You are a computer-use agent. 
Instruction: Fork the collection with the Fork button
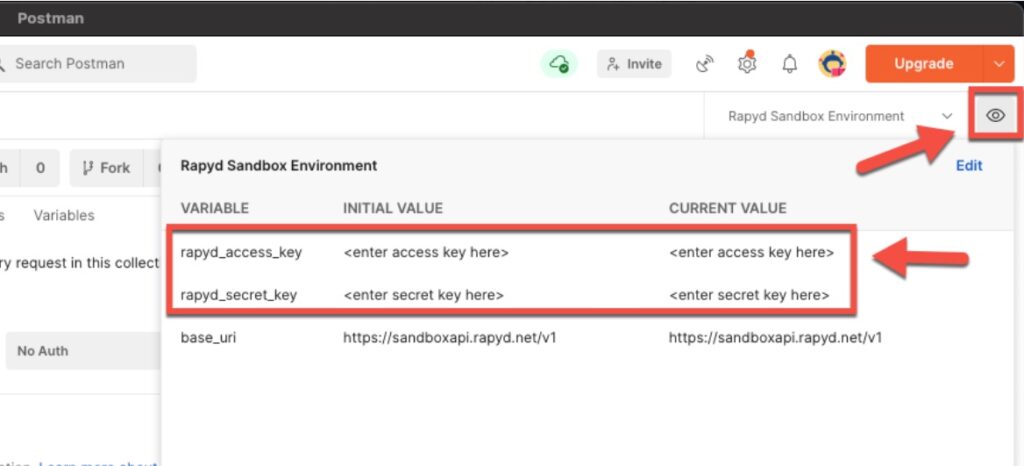[x=106, y=168]
